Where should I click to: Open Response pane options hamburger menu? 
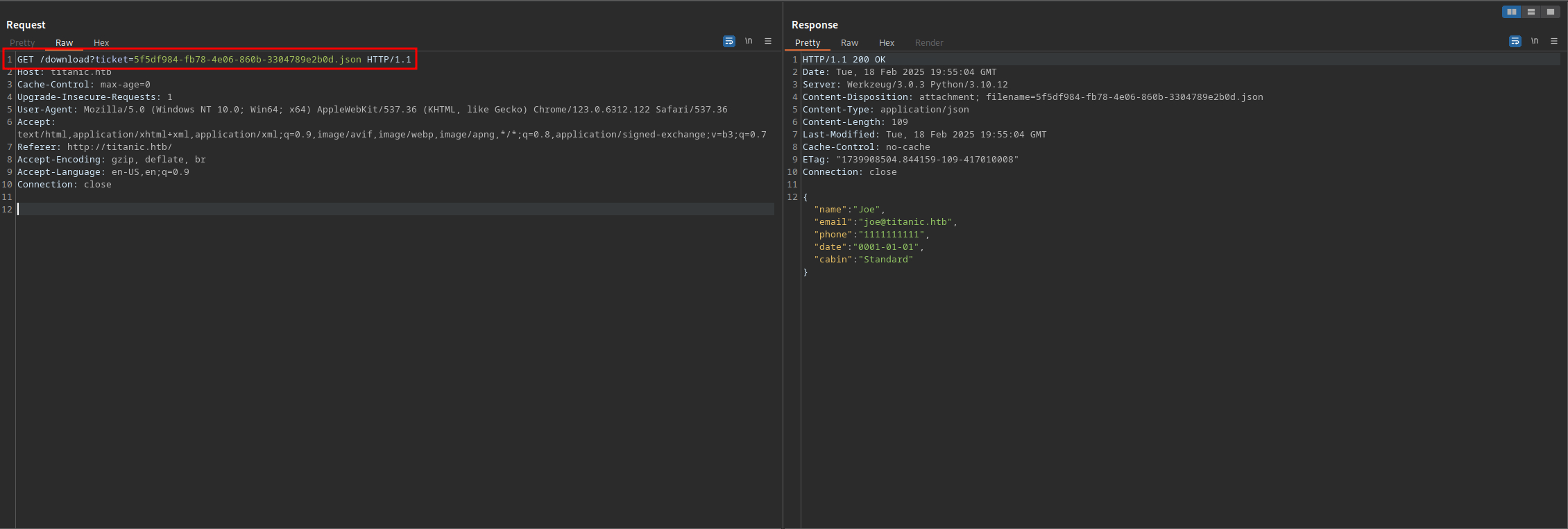point(1554,41)
